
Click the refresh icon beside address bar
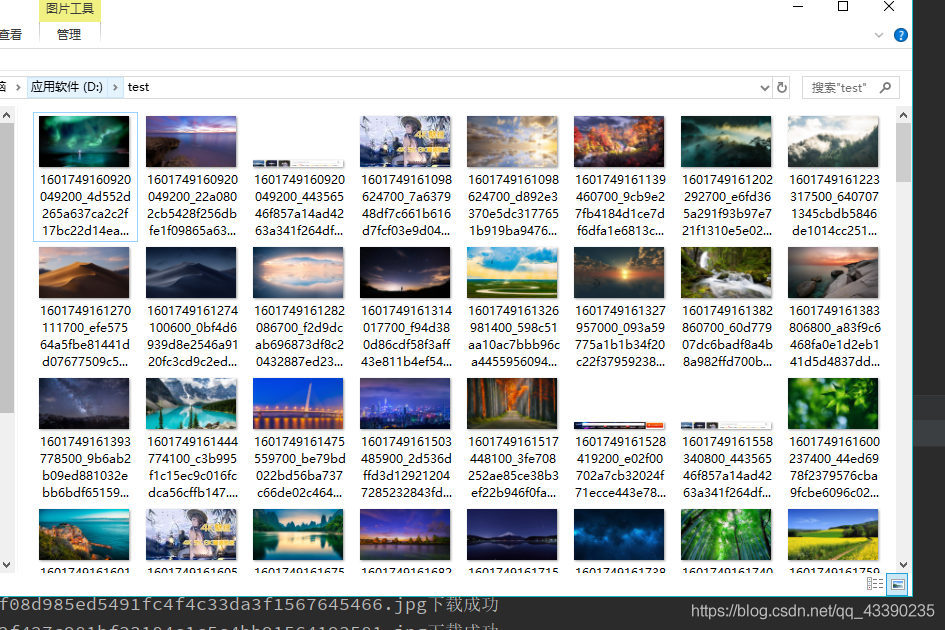[x=782, y=87]
